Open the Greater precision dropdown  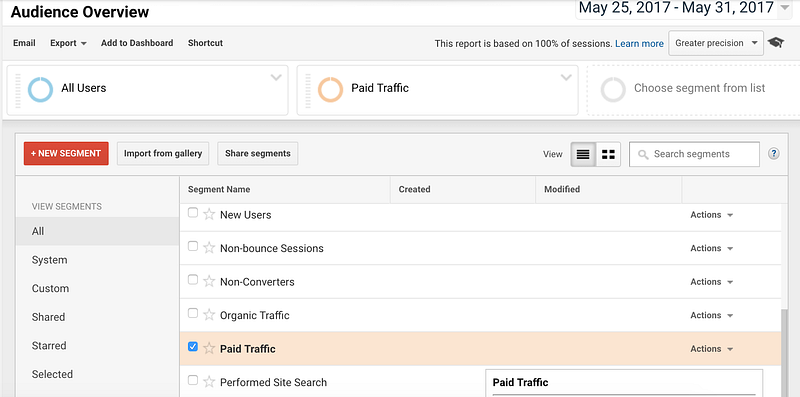(x=716, y=43)
